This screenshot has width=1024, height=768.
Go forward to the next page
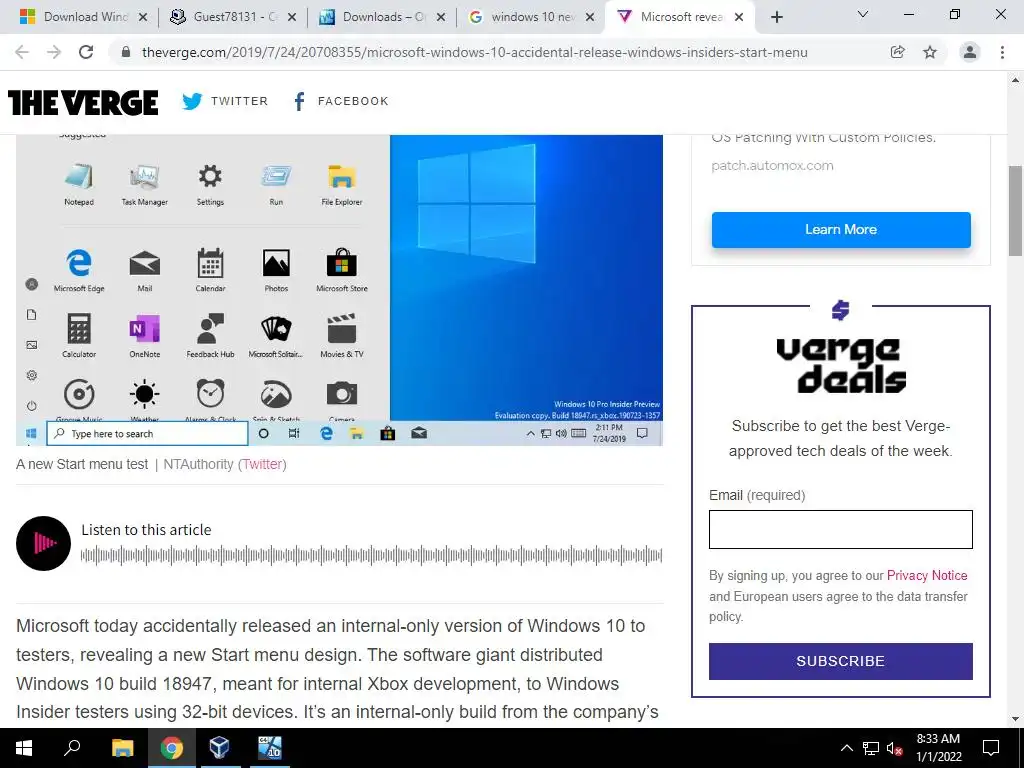54,52
